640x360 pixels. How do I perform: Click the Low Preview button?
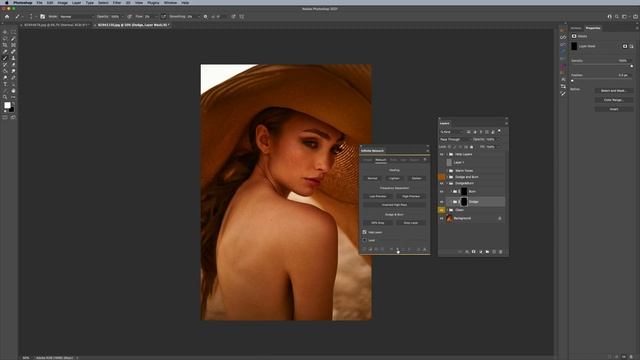pos(378,196)
